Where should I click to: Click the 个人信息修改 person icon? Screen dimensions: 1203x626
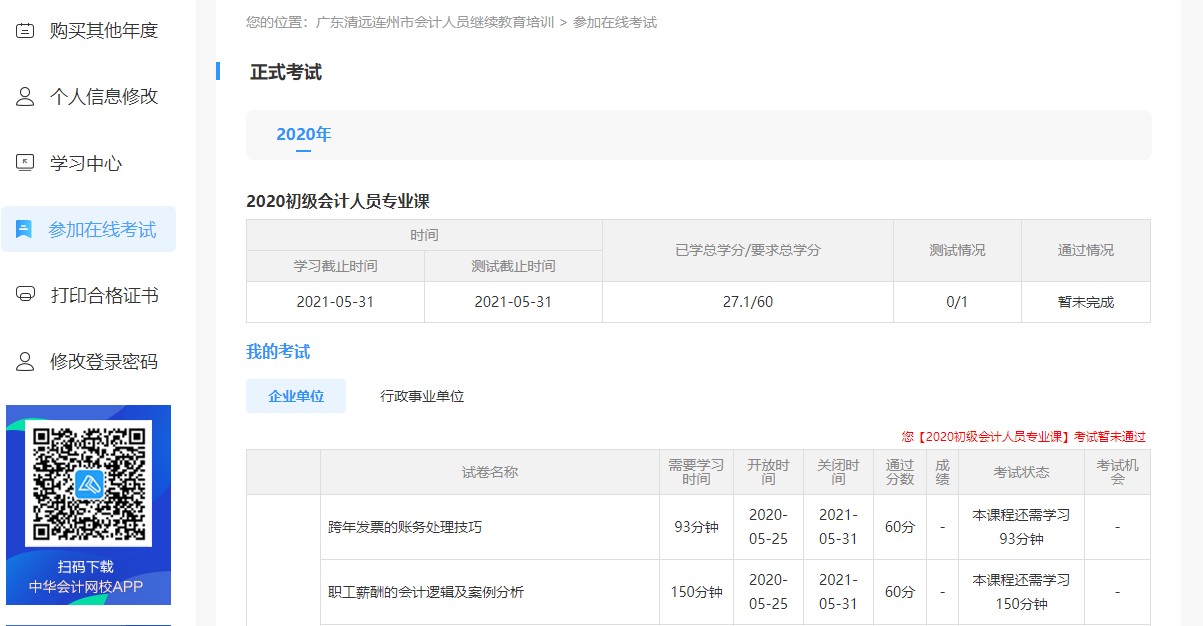click(x=25, y=96)
